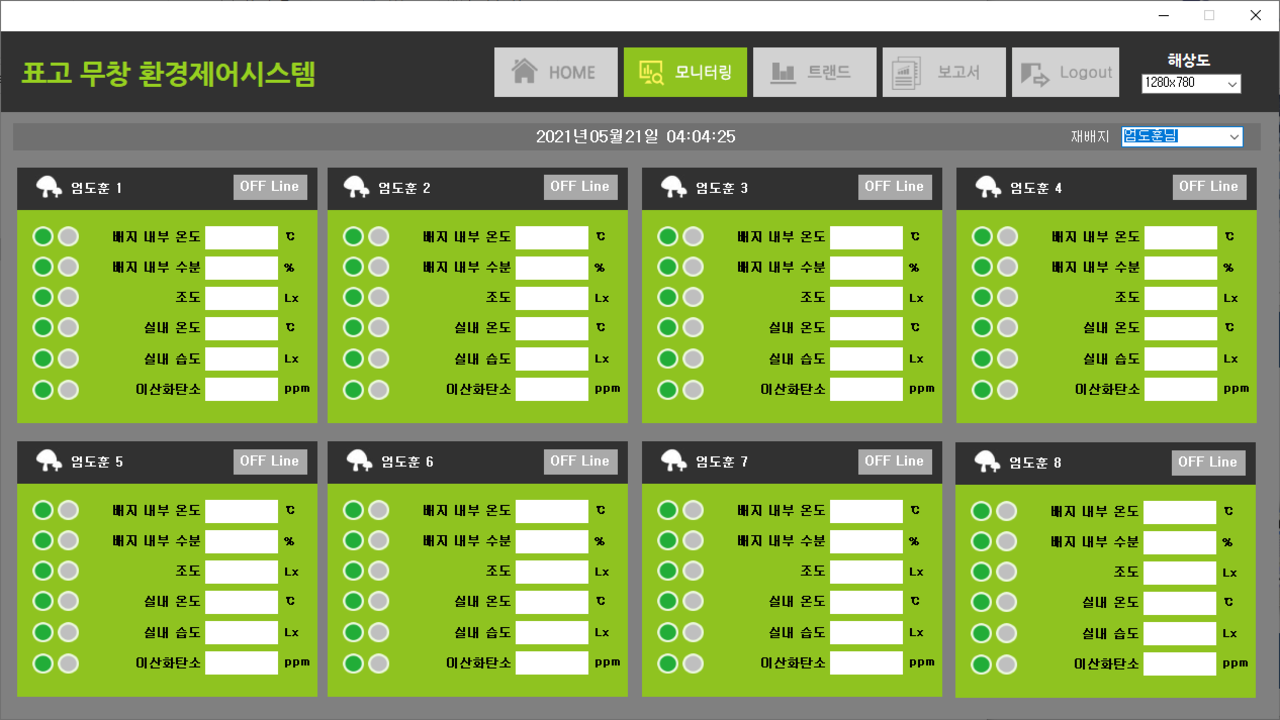Click green indicator for 배지 내부 수분 in 엄도훈 3

[667, 267]
